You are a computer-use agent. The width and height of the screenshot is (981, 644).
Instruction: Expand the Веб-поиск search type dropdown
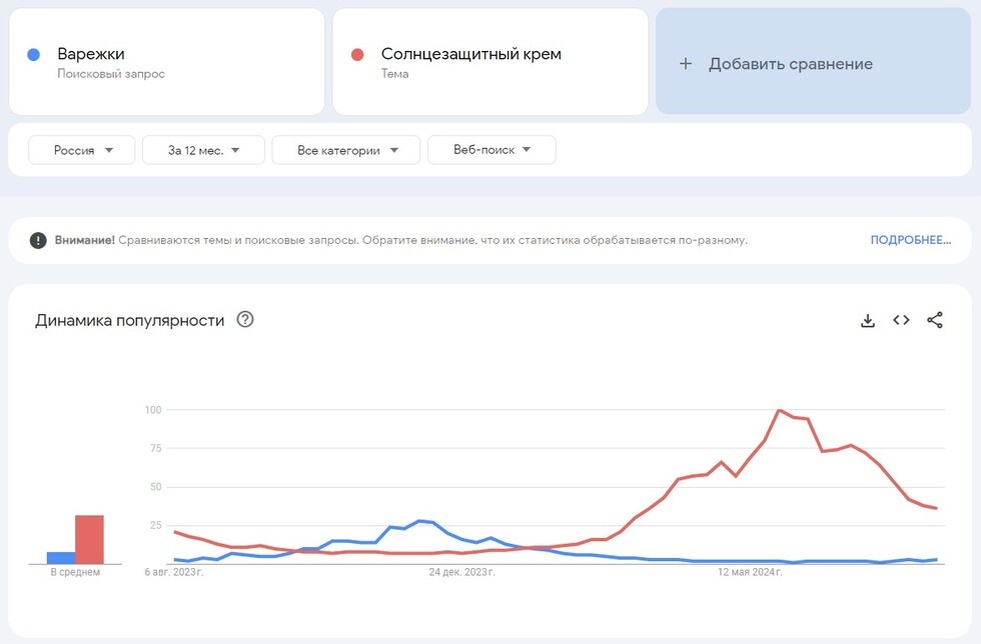coord(491,150)
